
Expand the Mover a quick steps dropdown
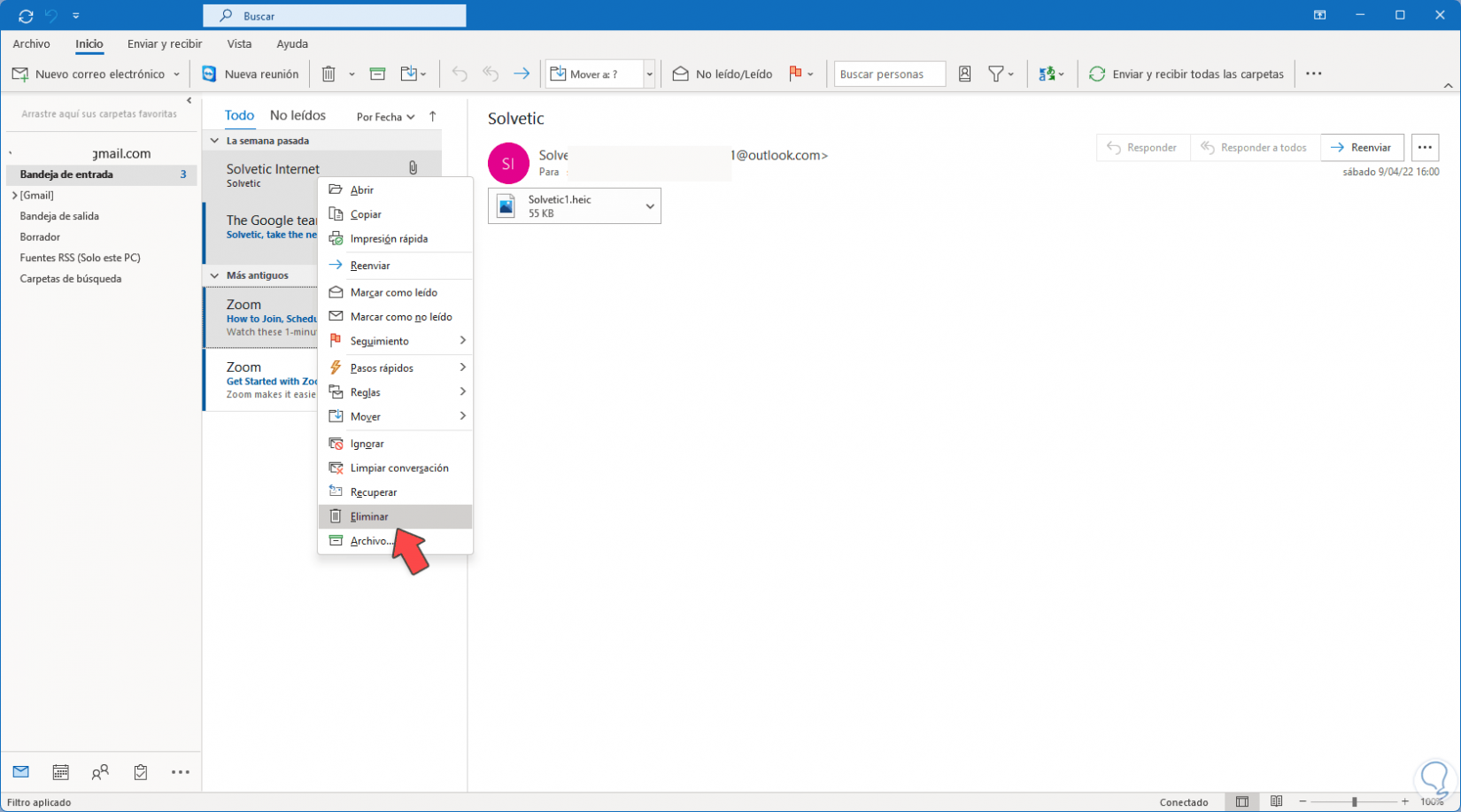(x=649, y=74)
